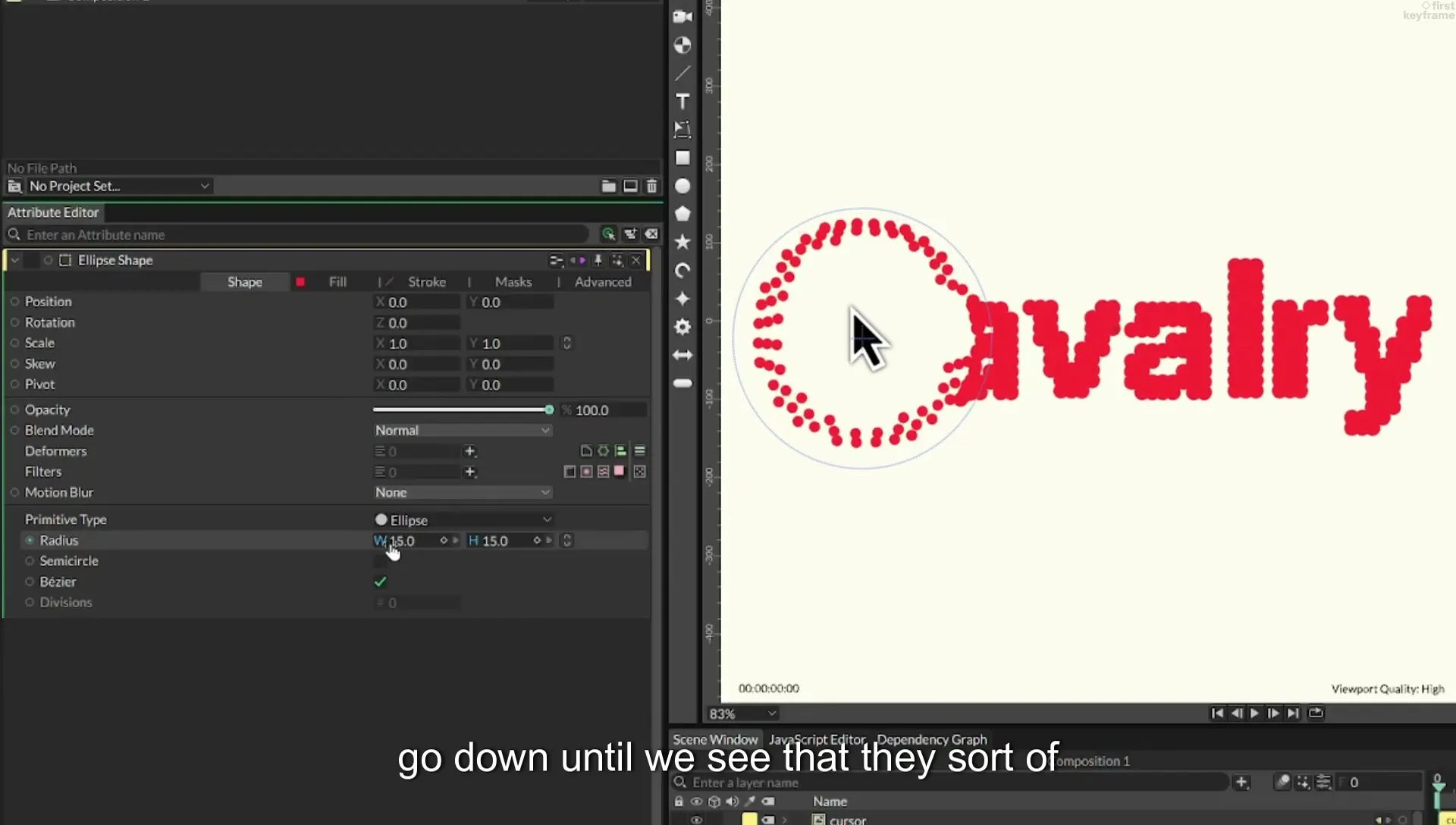Toggle the Opacity keyframe circle

(14, 409)
